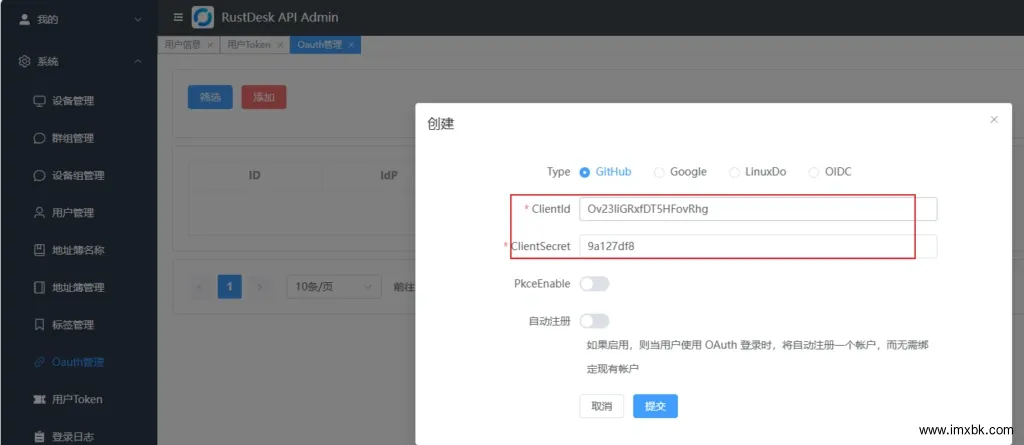Click the chat bubble icon for 群组管理
This screenshot has height=445, width=1024.
pos(39,139)
